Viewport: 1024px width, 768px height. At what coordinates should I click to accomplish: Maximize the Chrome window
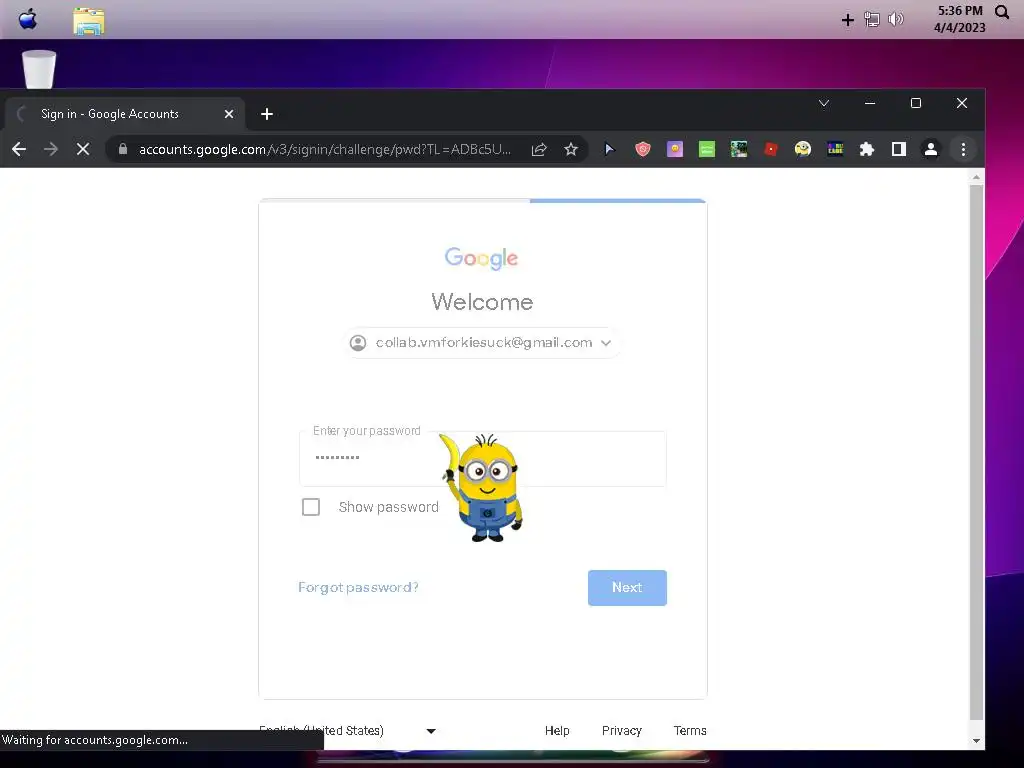(x=916, y=103)
